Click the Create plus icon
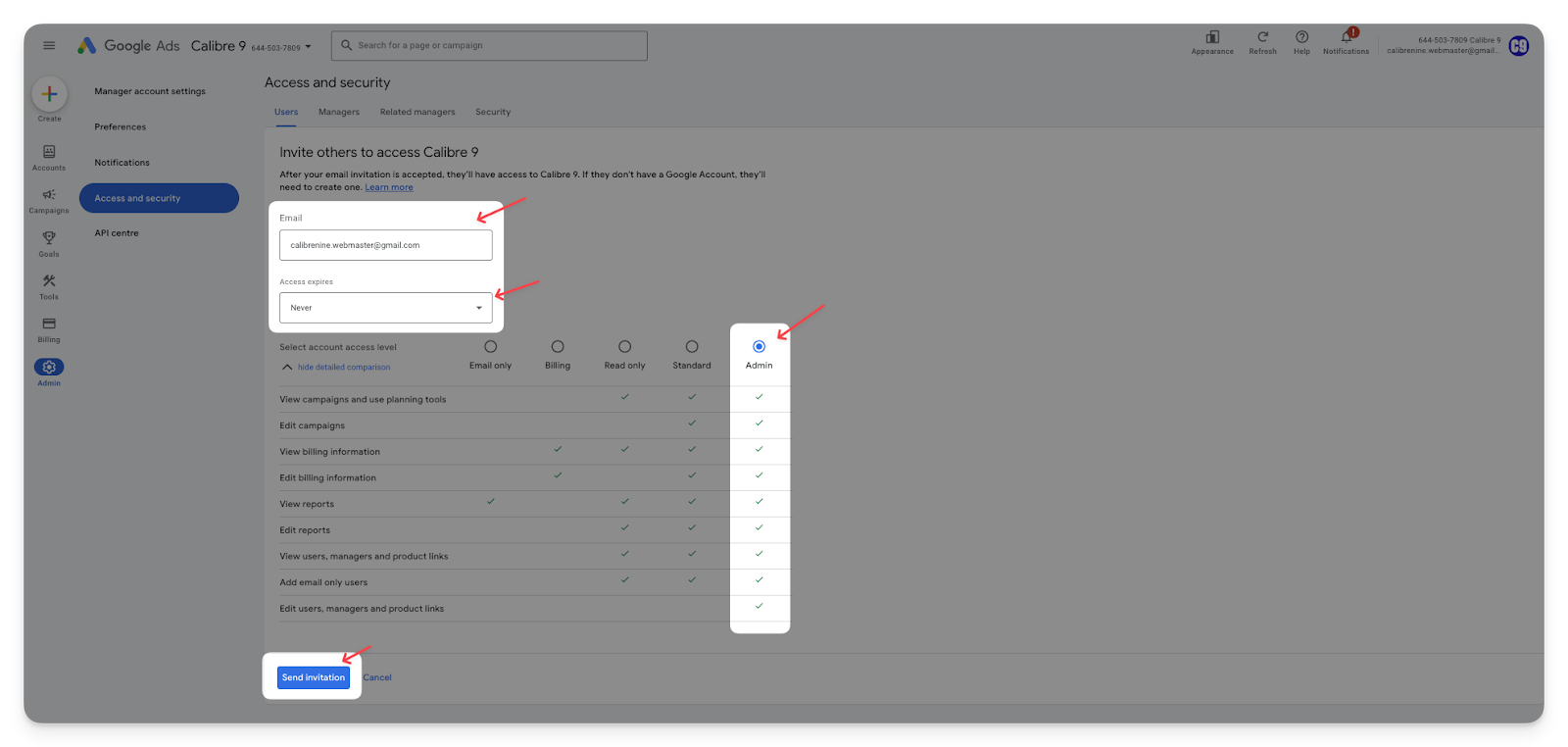The width and height of the screenshot is (1568, 747). click(49, 94)
